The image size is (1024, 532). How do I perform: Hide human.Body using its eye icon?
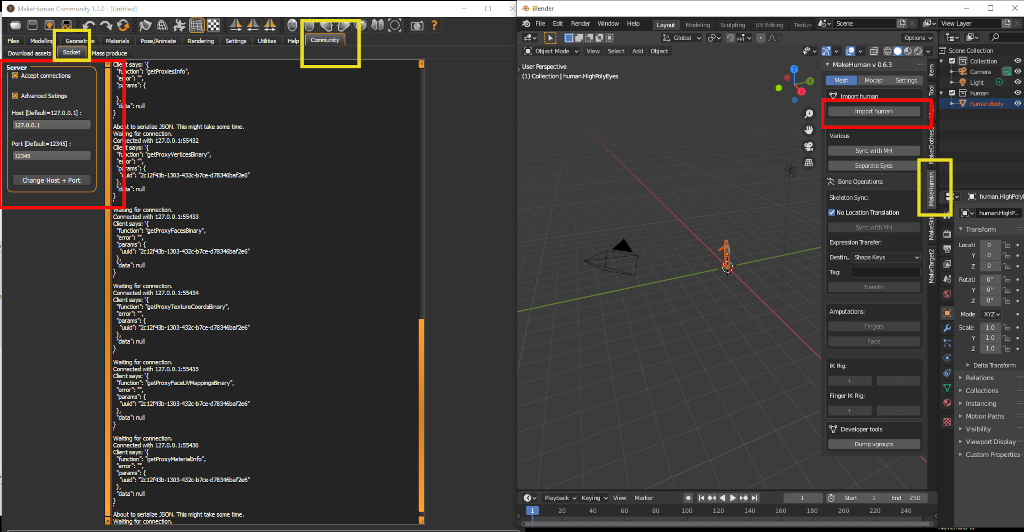click(1017, 103)
